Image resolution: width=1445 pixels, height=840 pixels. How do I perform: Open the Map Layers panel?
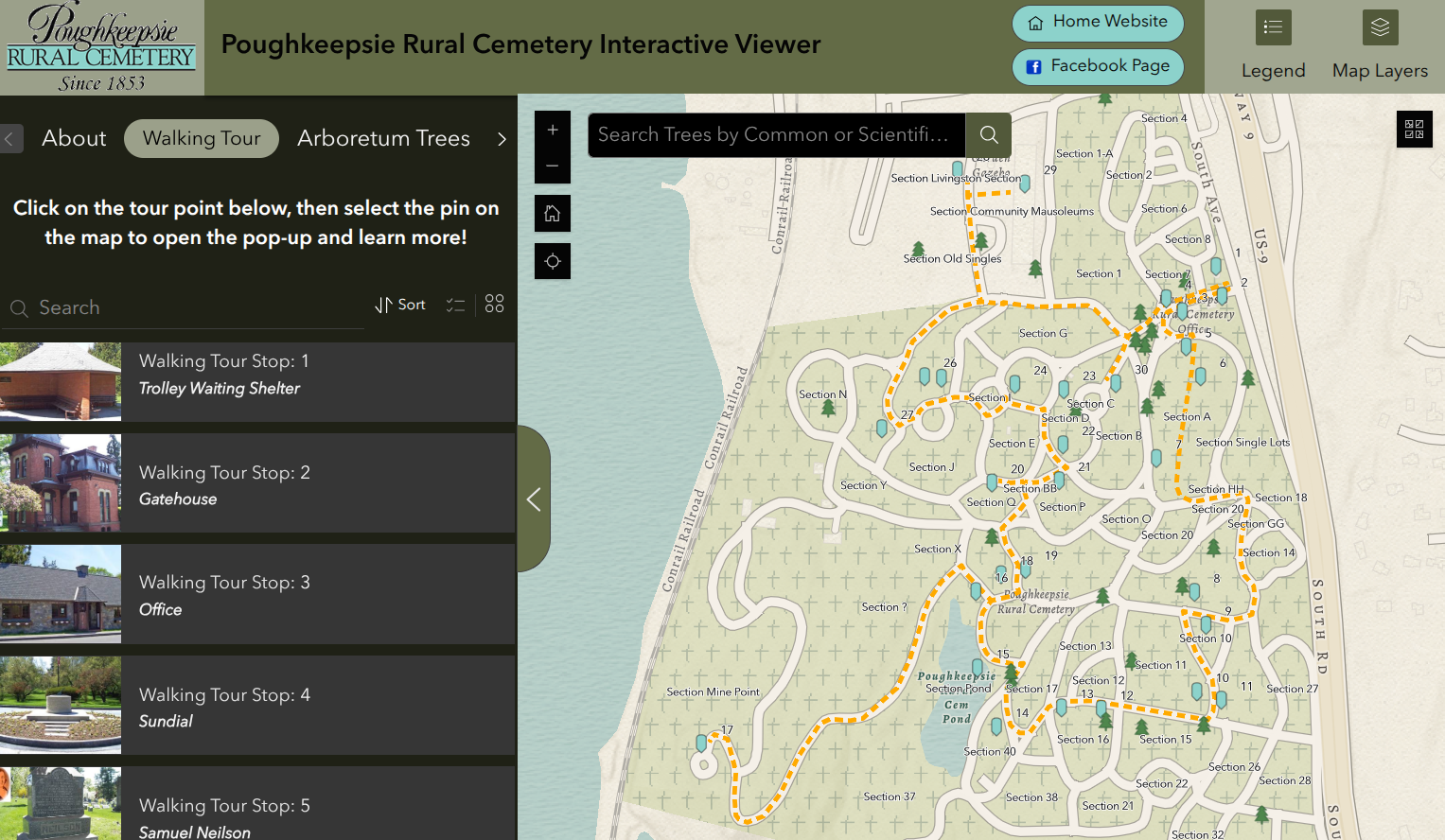point(1380,45)
